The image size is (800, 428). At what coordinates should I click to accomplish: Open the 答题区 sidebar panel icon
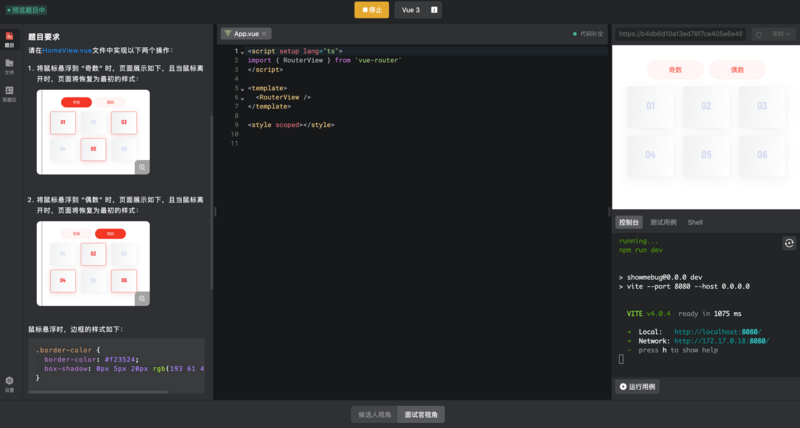(x=9, y=94)
